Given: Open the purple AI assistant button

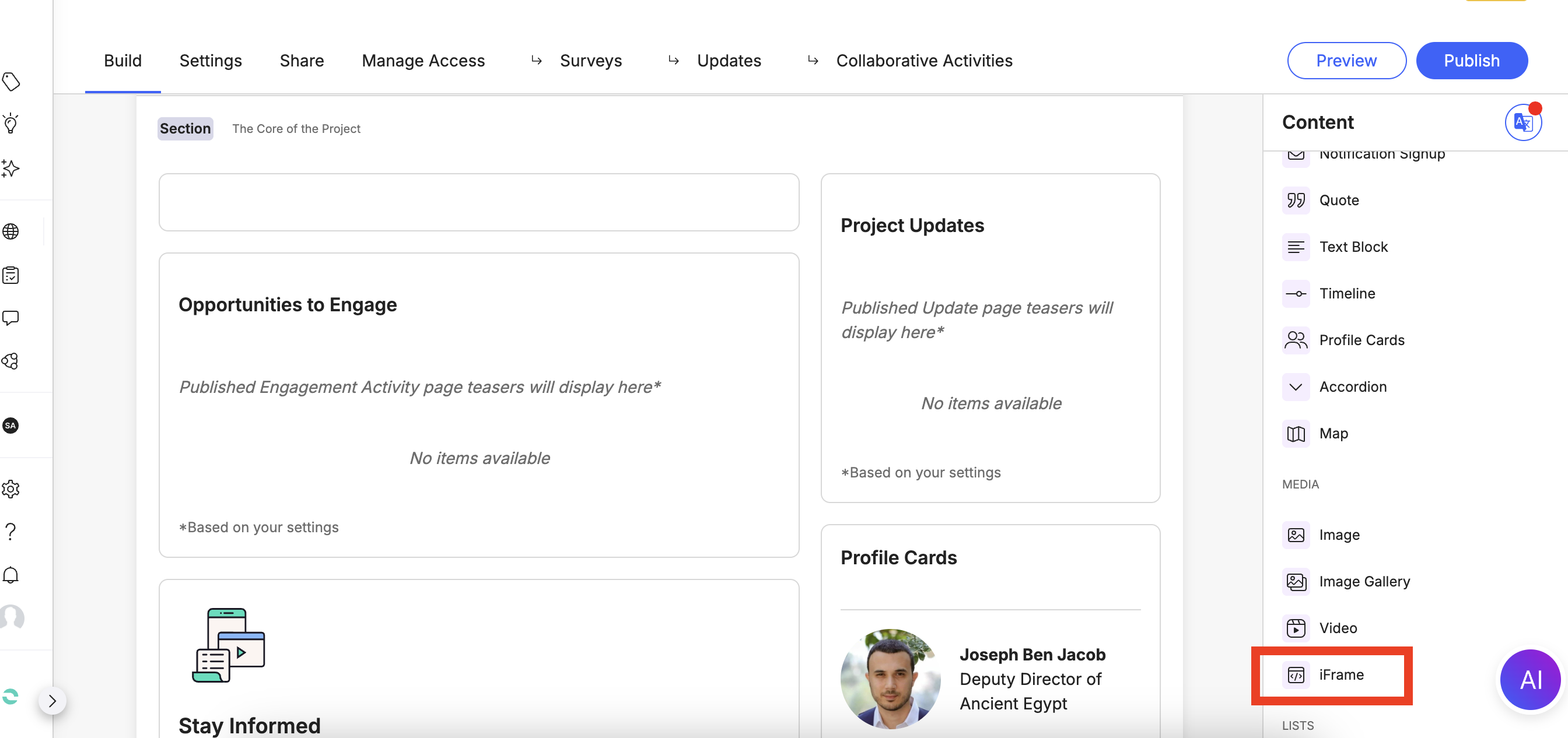Looking at the screenshot, I should pyautogui.click(x=1530, y=680).
